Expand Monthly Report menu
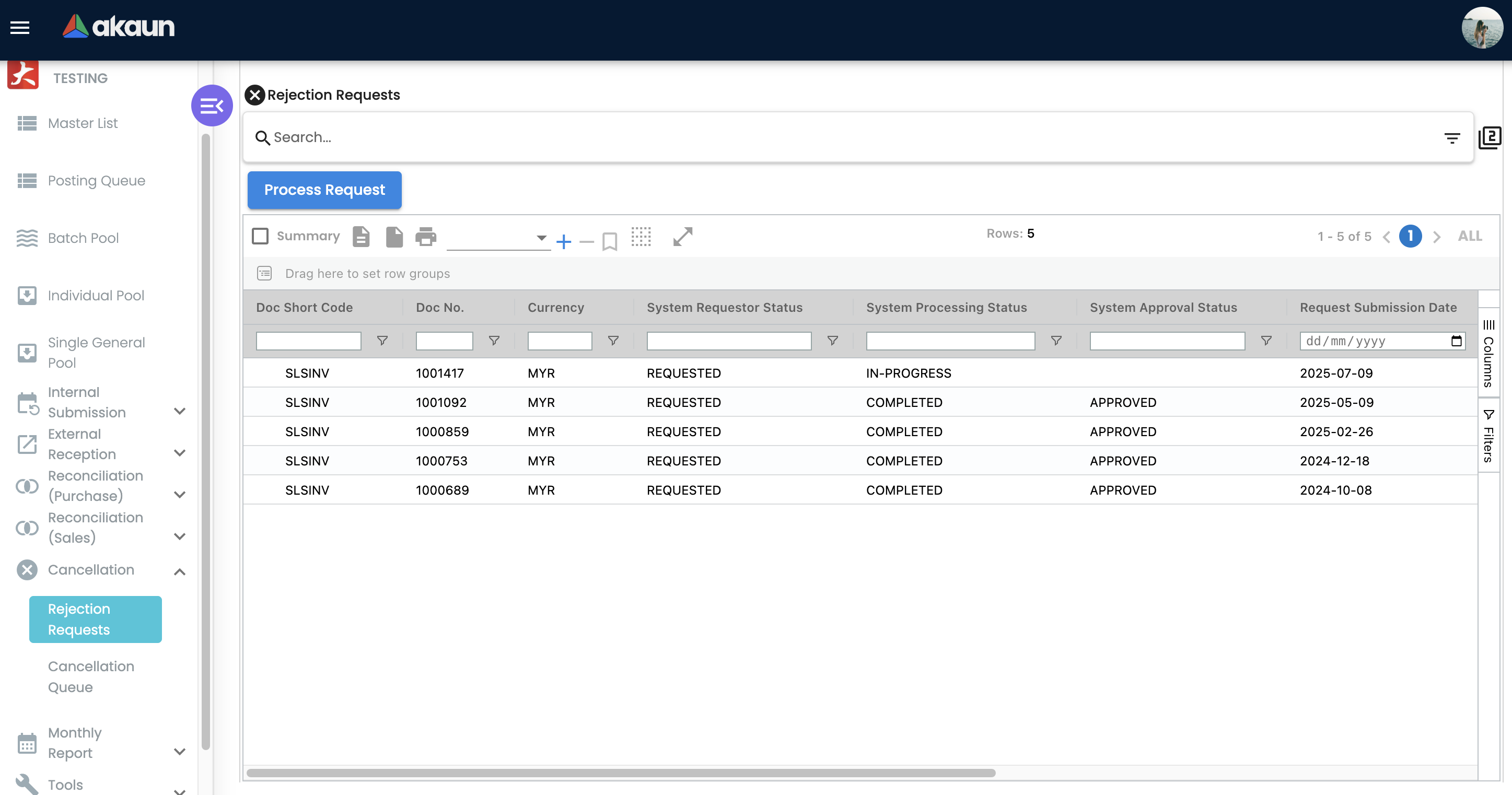1512x795 pixels. point(180,752)
